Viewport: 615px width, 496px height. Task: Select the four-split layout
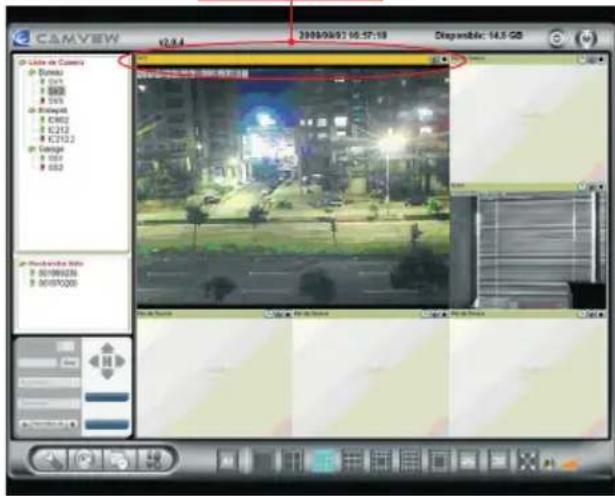292,460
